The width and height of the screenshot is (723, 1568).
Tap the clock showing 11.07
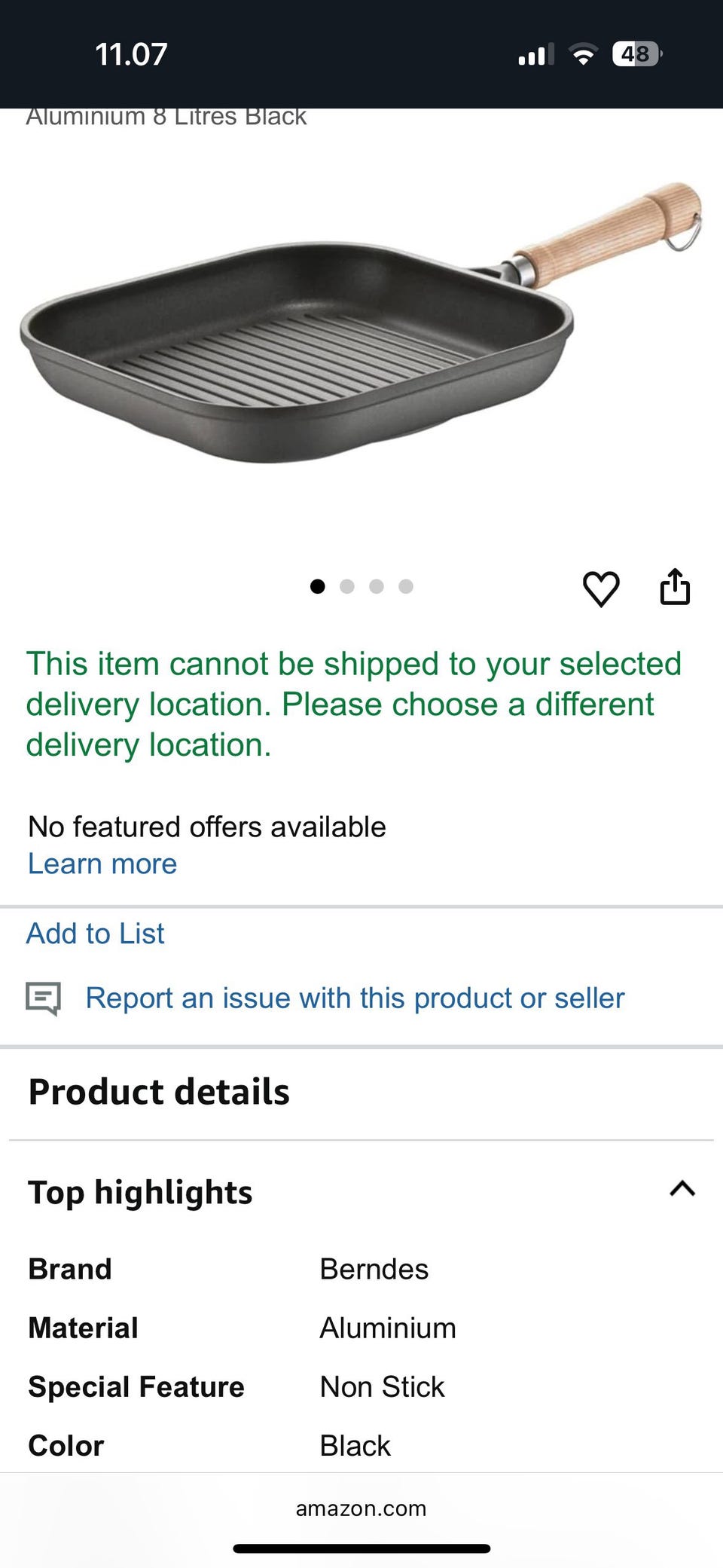pos(131,54)
